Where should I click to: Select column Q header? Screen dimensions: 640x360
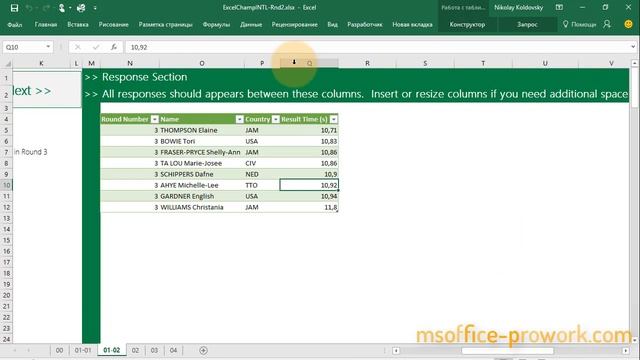(x=309, y=63)
